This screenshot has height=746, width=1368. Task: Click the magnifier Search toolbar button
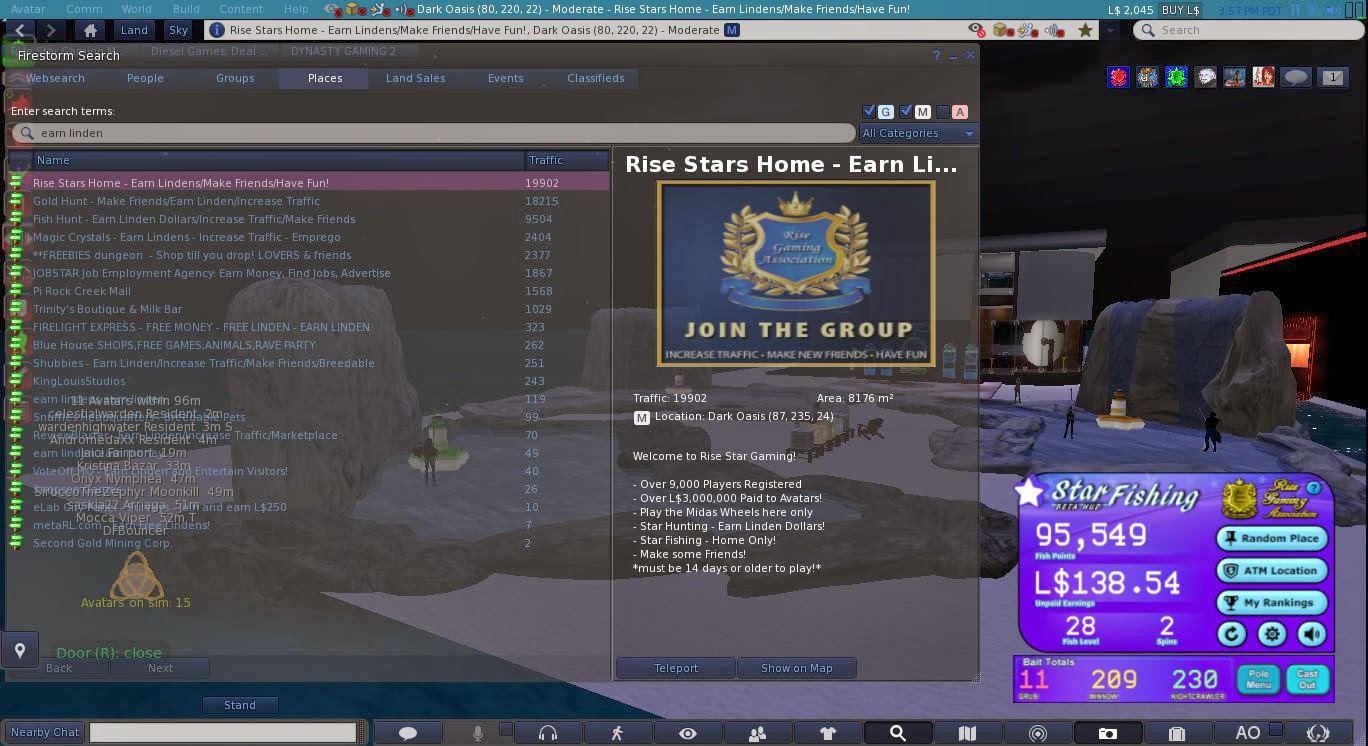[x=897, y=733]
